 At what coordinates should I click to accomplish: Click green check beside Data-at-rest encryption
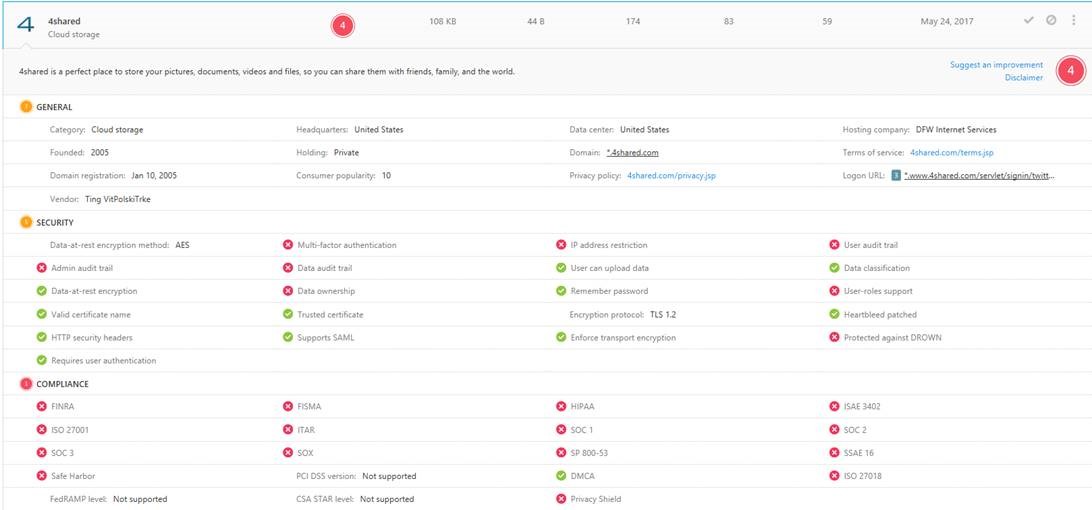pyautogui.click(x=41, y=291)
